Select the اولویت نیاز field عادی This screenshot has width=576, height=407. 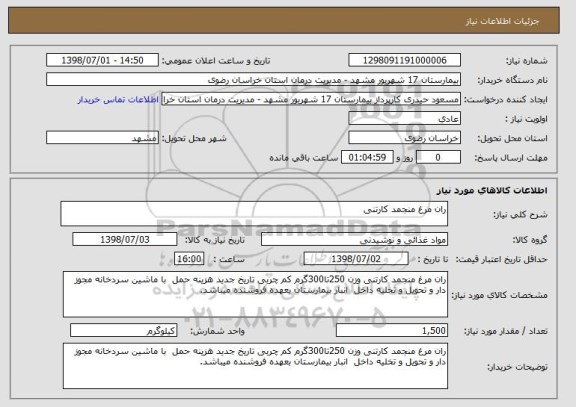[404, 119]
